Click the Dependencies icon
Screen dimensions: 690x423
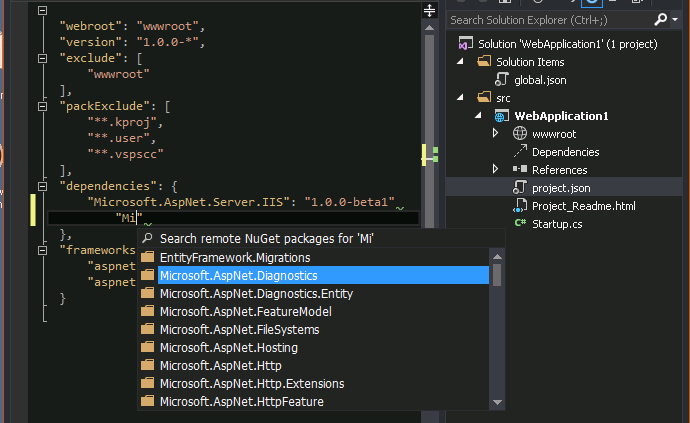(520, 151)
